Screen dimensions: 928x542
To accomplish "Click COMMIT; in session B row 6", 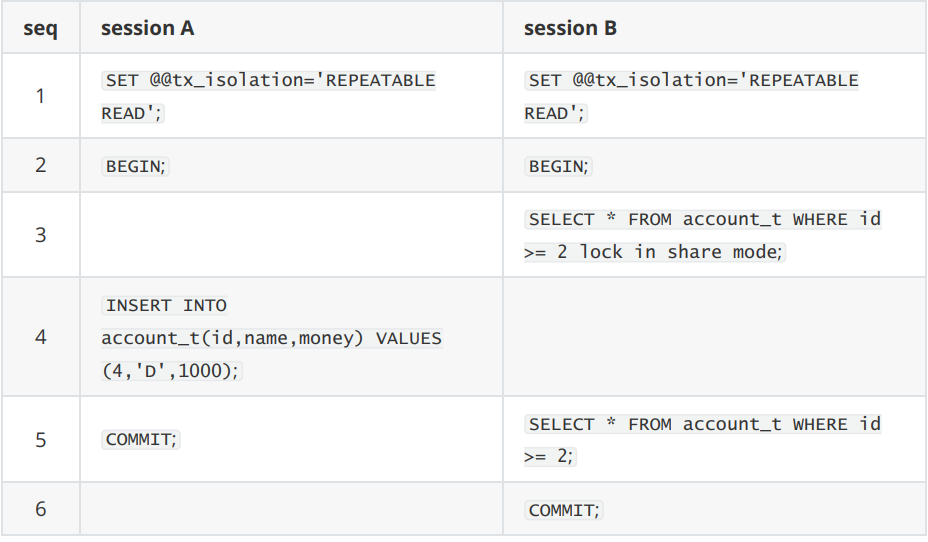I will click(563, 510).
